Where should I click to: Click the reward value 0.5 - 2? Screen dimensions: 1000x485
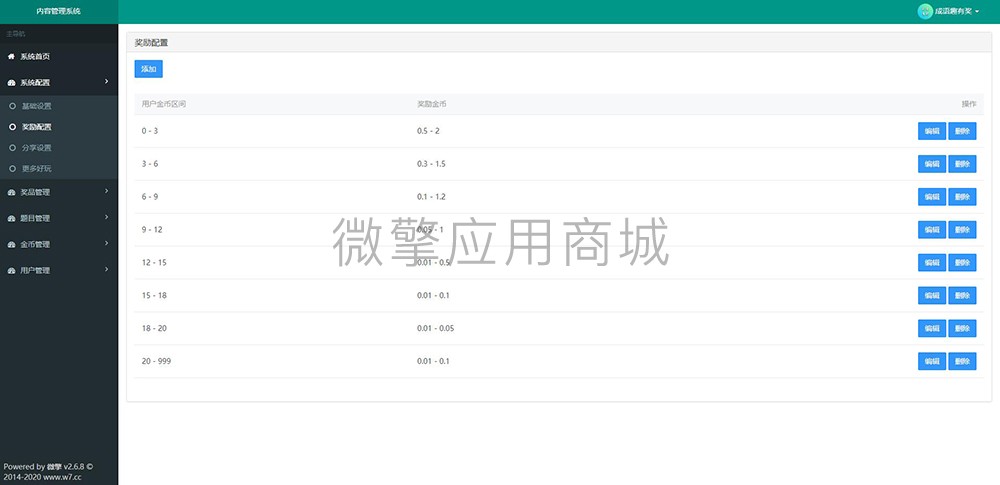tap(429, 131)
